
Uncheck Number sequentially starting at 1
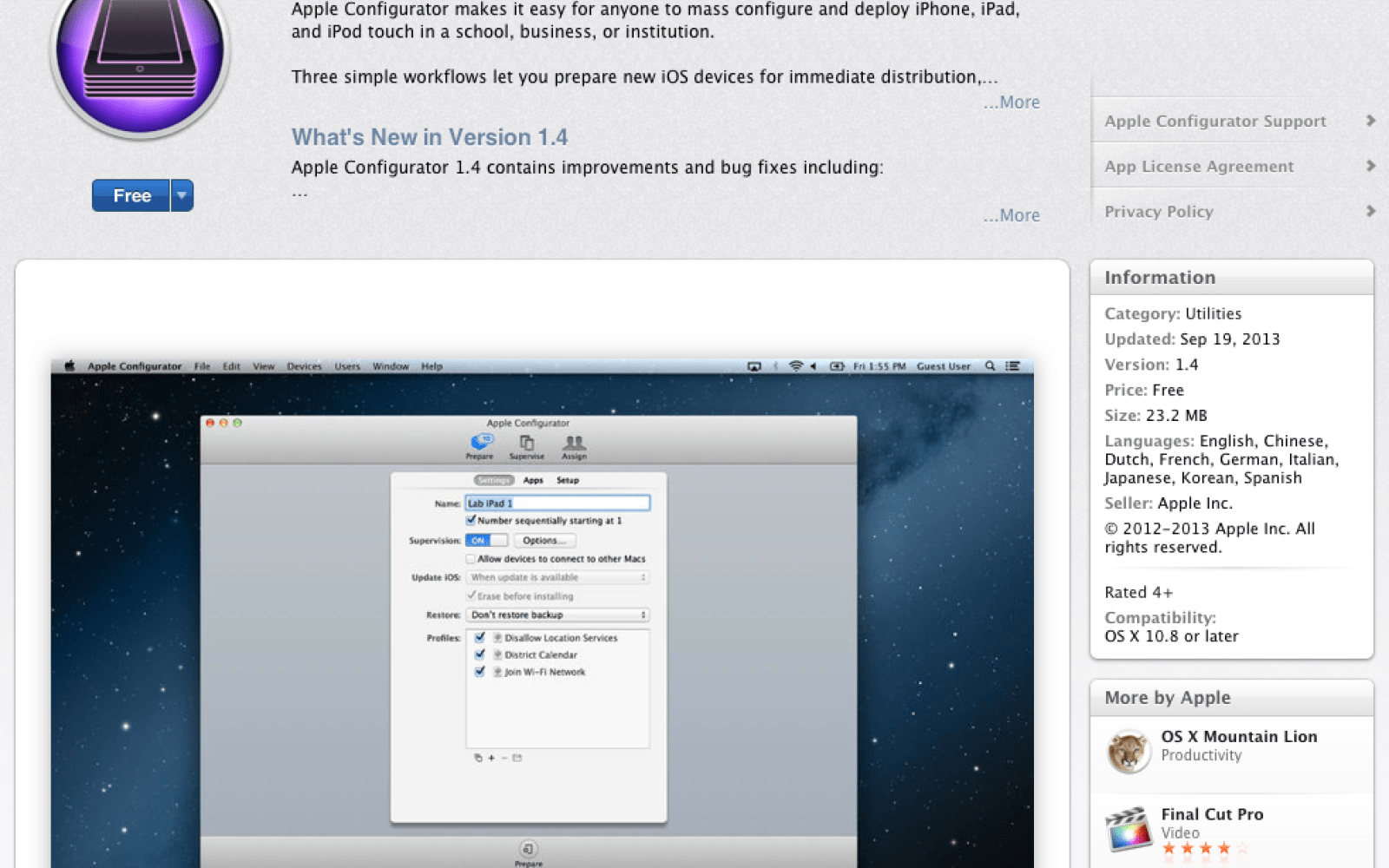coord(471,520)
